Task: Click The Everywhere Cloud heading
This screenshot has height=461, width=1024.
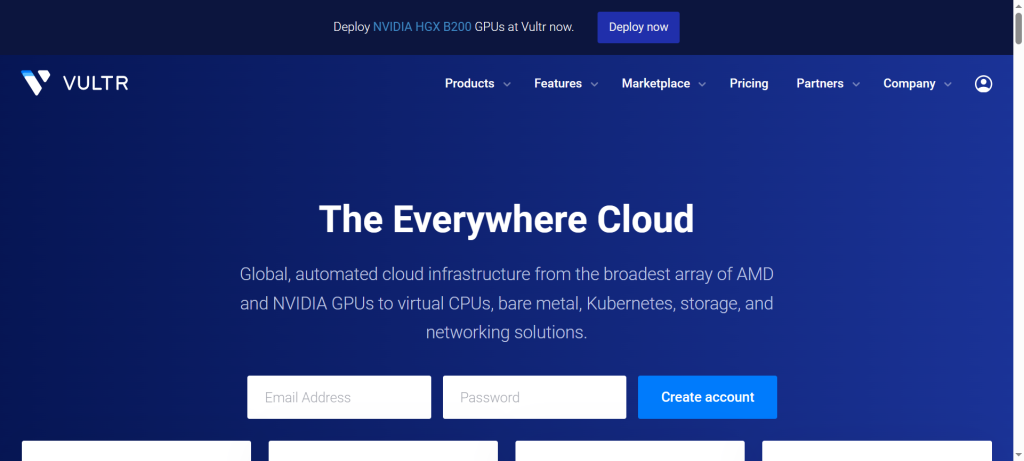Action: pos(506,219)
